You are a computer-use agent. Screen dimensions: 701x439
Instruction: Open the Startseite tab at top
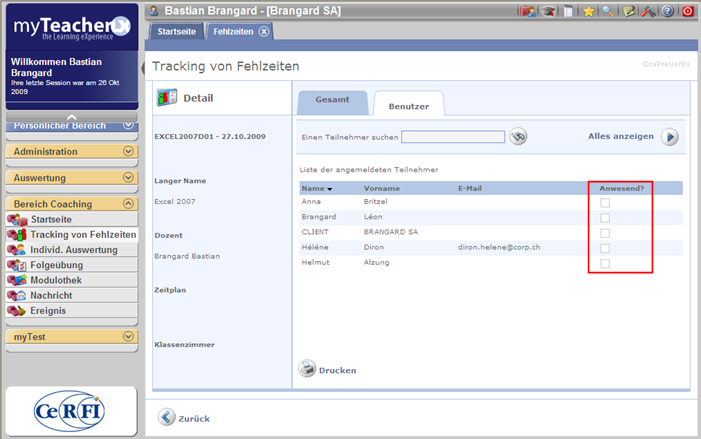click(x=177, y=31)
